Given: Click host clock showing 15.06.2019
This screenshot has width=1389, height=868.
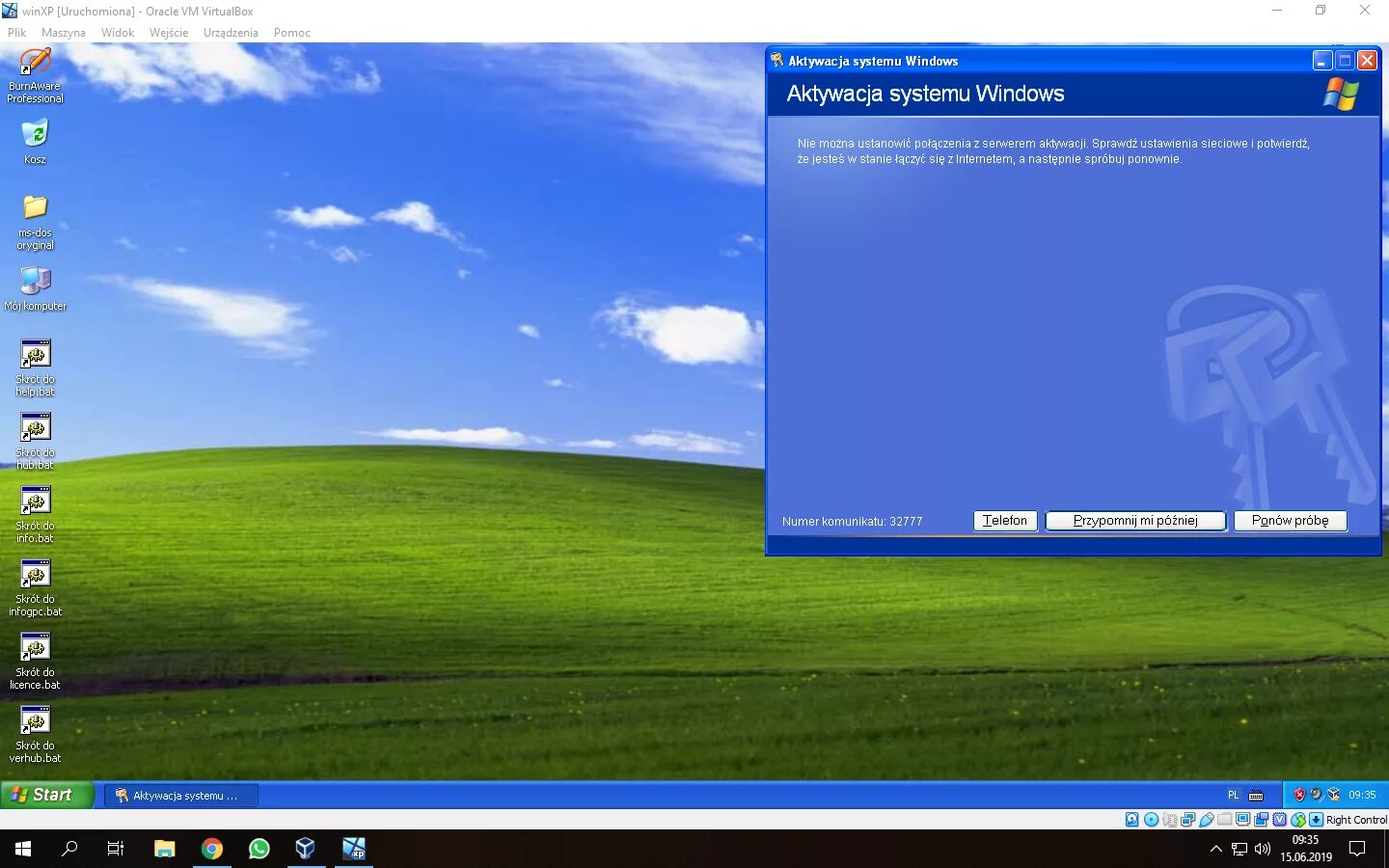Looking at the screenshot, I should pos(1306,849).
